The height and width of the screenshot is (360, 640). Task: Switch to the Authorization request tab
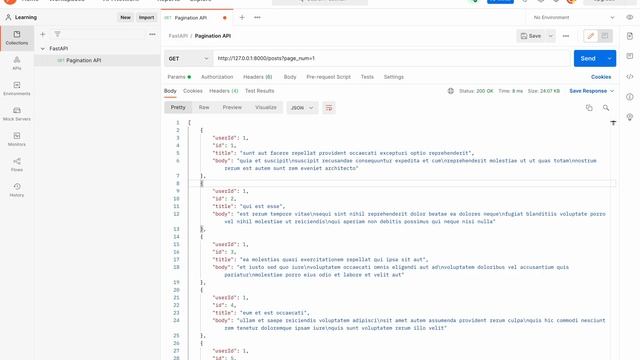(x=217, y=77)
